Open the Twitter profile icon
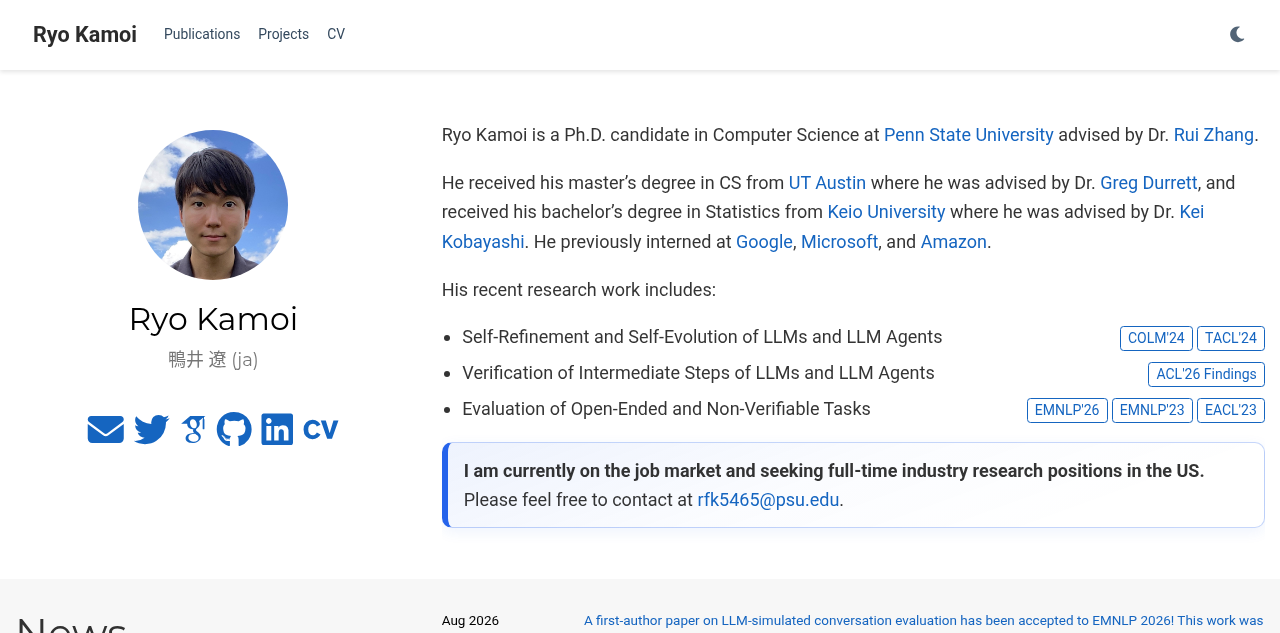The width and height of the screenshot is (1280, 633). tap(152, 429)
